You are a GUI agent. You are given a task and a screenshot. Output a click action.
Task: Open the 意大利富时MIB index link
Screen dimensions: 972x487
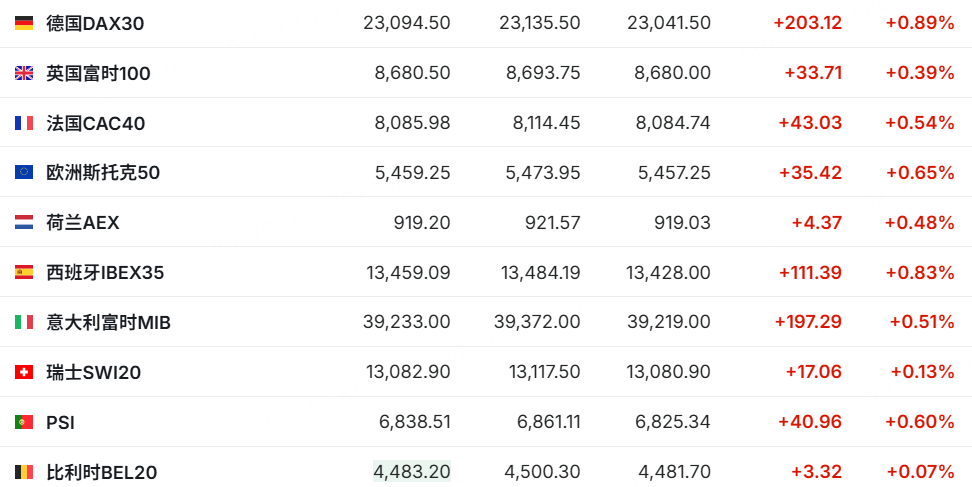click(x=108, y=322)
